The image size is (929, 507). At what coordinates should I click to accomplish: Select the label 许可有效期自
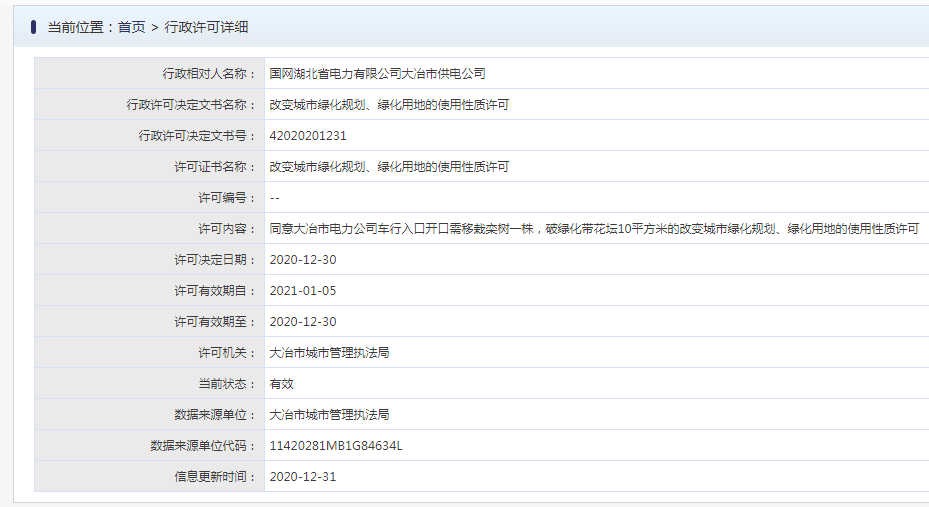pos(215,291)
